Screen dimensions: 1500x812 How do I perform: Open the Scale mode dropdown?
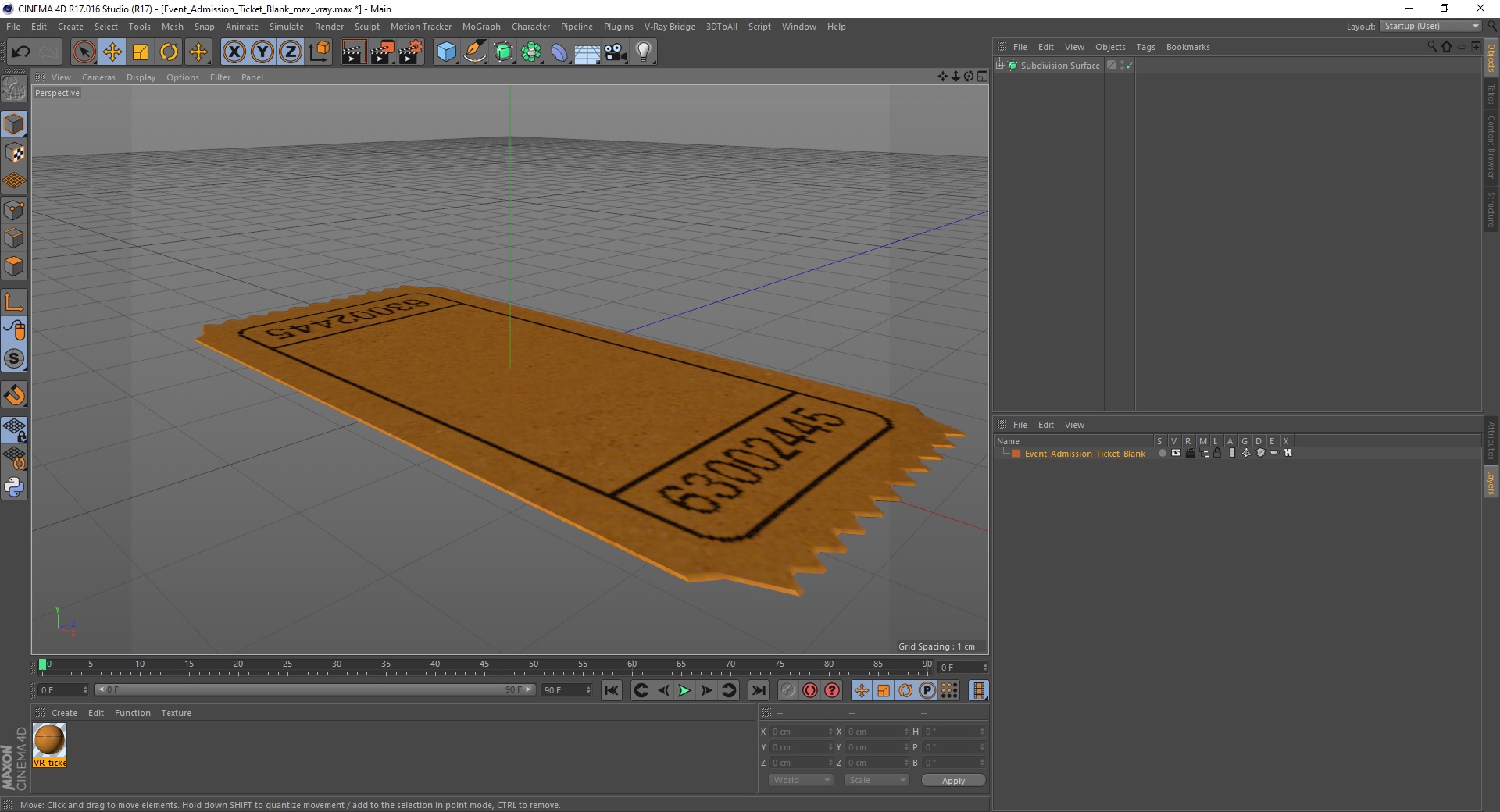pyautogui.click(x=877, y=780)
